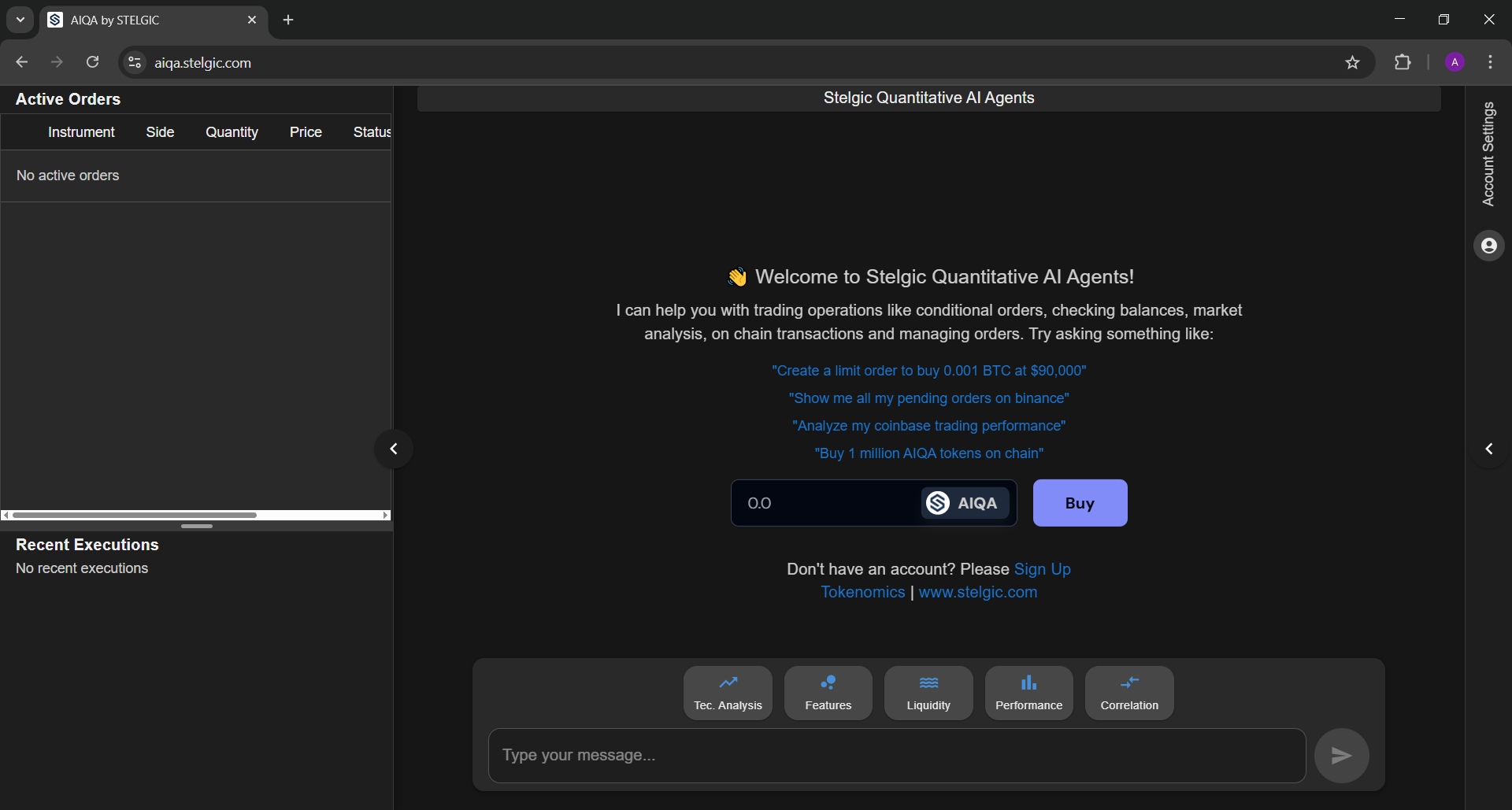Expand the right account settings panel

point(1488,449)
